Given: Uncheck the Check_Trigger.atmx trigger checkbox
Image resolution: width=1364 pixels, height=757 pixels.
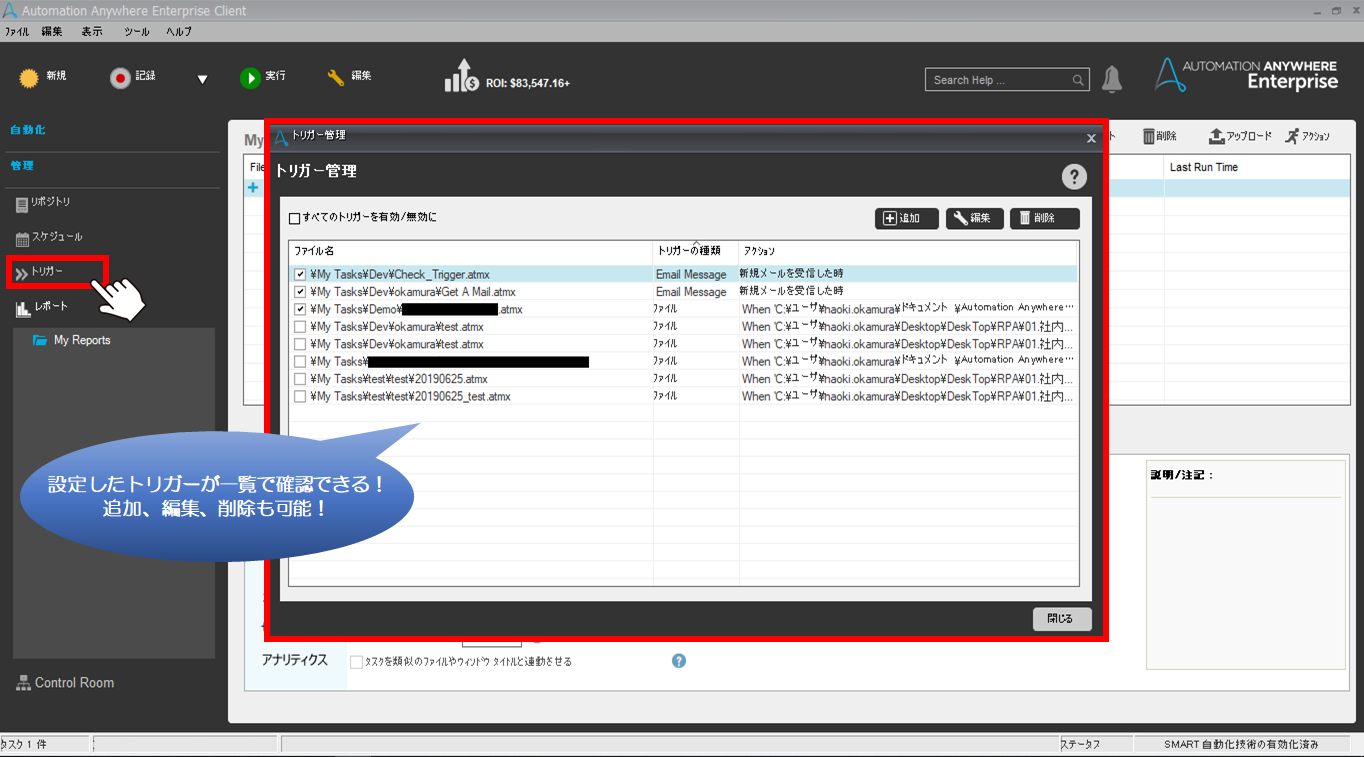Looking at the screenshot, I should point(300,274).
